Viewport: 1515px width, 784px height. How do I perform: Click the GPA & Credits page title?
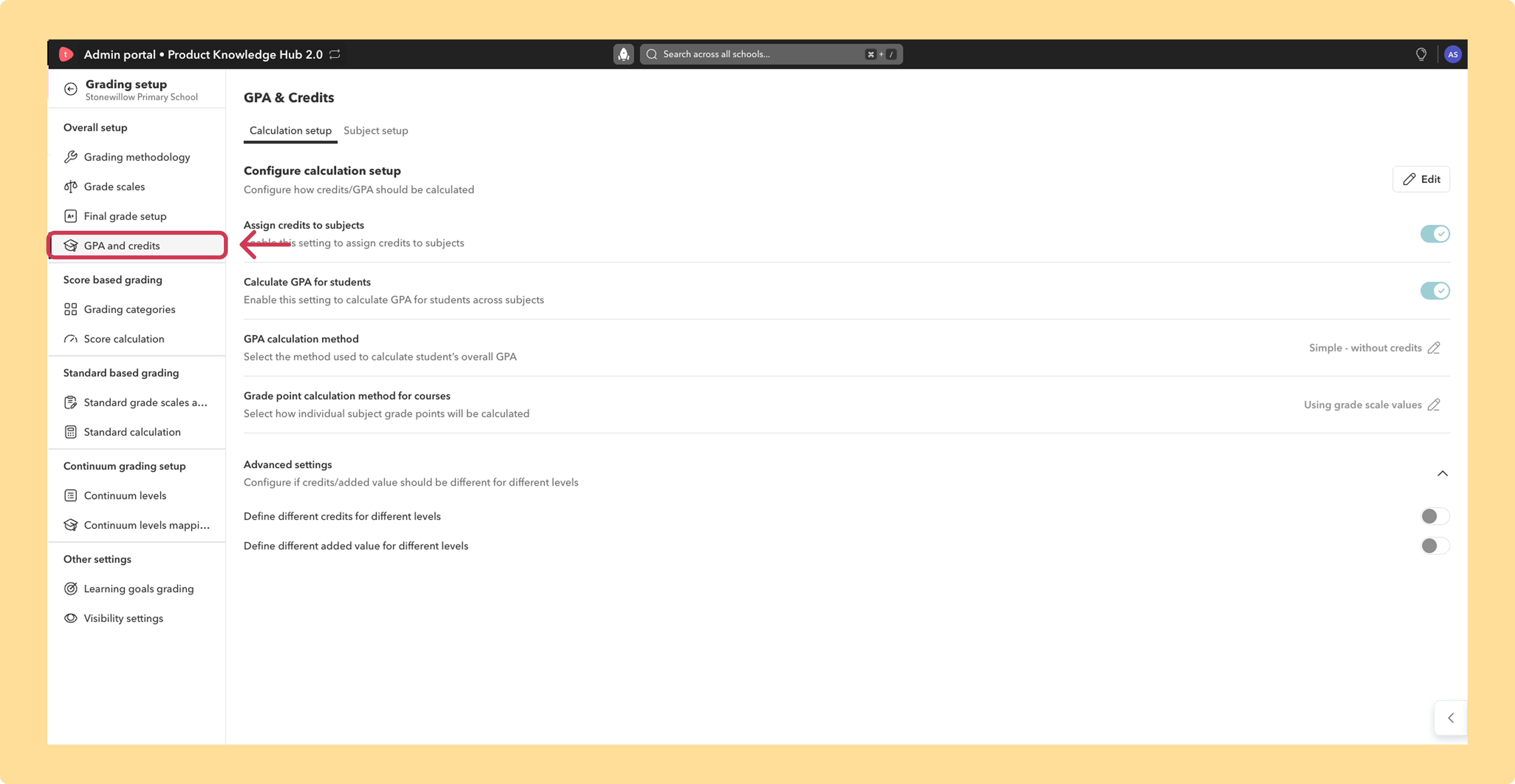289,98
